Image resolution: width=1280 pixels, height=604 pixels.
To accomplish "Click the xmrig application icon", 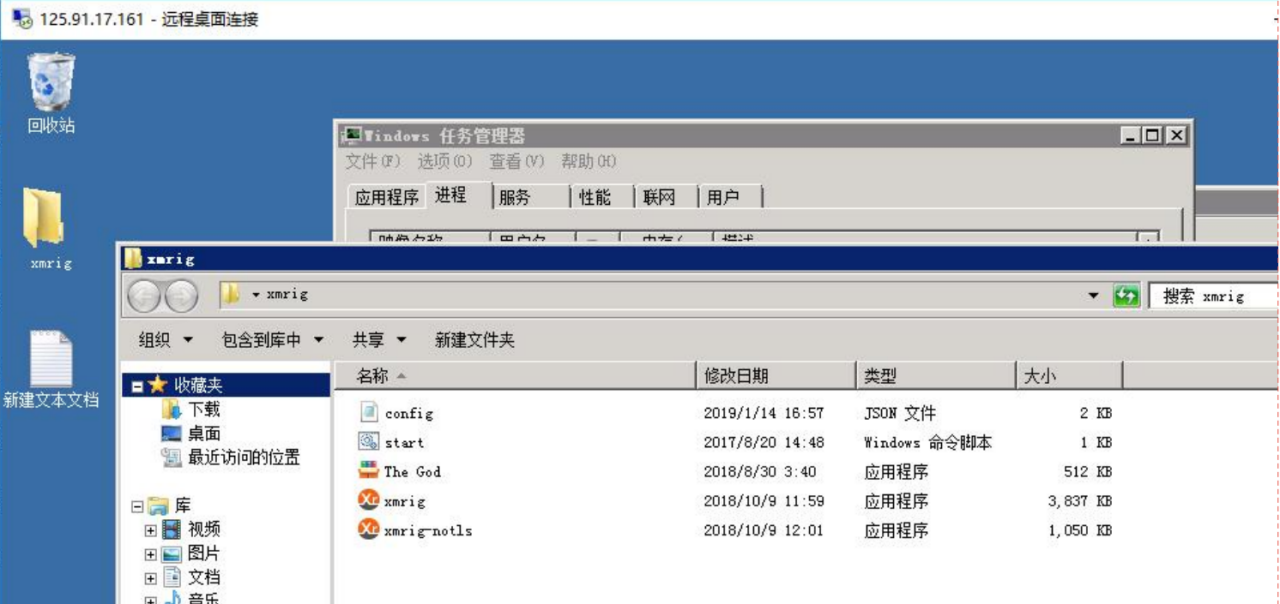I will [x=369, y=500].
